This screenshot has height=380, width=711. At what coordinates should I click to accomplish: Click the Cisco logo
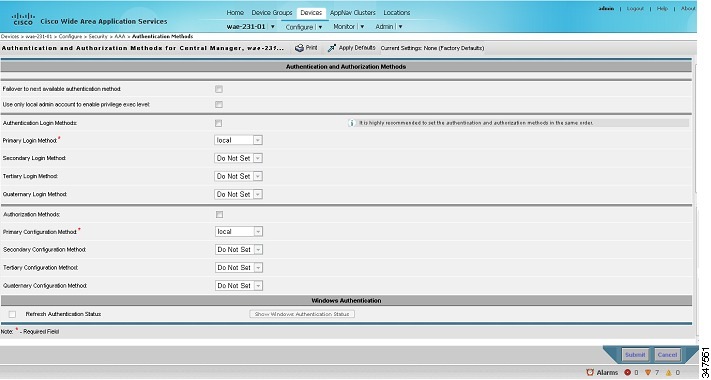pos(23,19)
